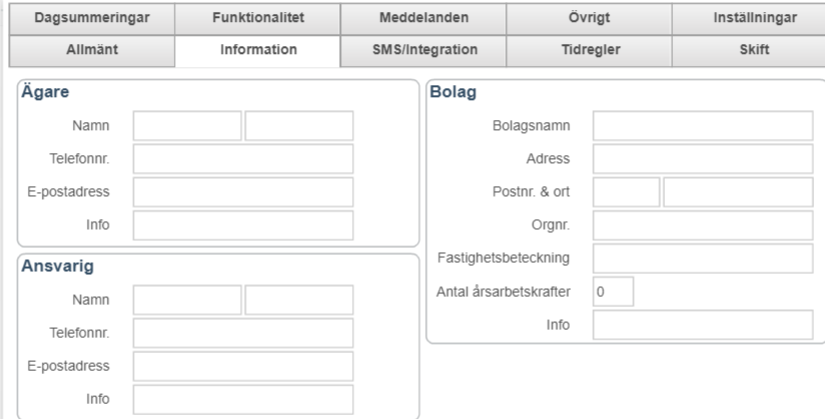This screenshot has width=825, height=419.
Task: Open the SMS/Integration tab
Action: point(423,49)
